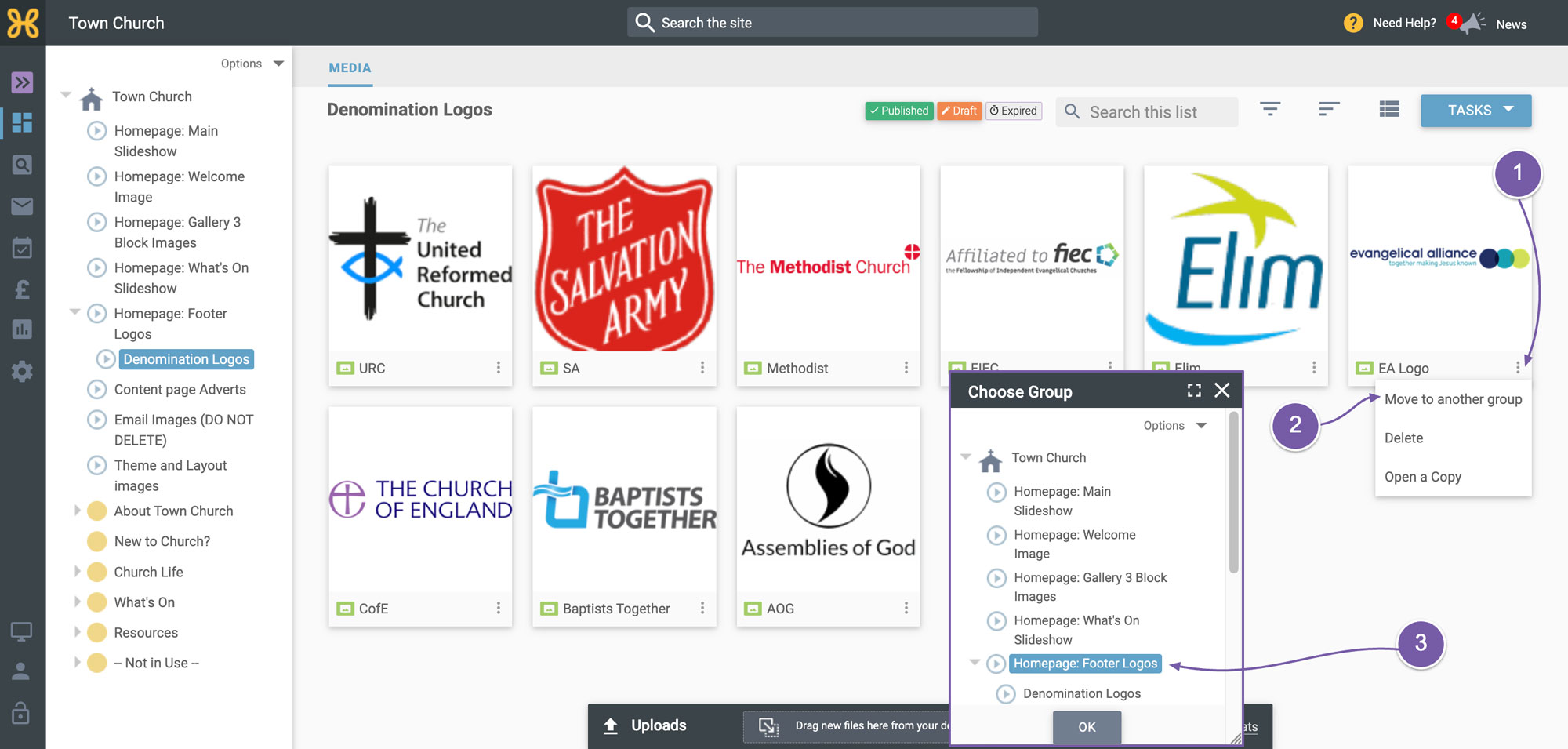Open the settings gear in left sidebar
The image size is (1568, 749).
[x=22, y=371]
